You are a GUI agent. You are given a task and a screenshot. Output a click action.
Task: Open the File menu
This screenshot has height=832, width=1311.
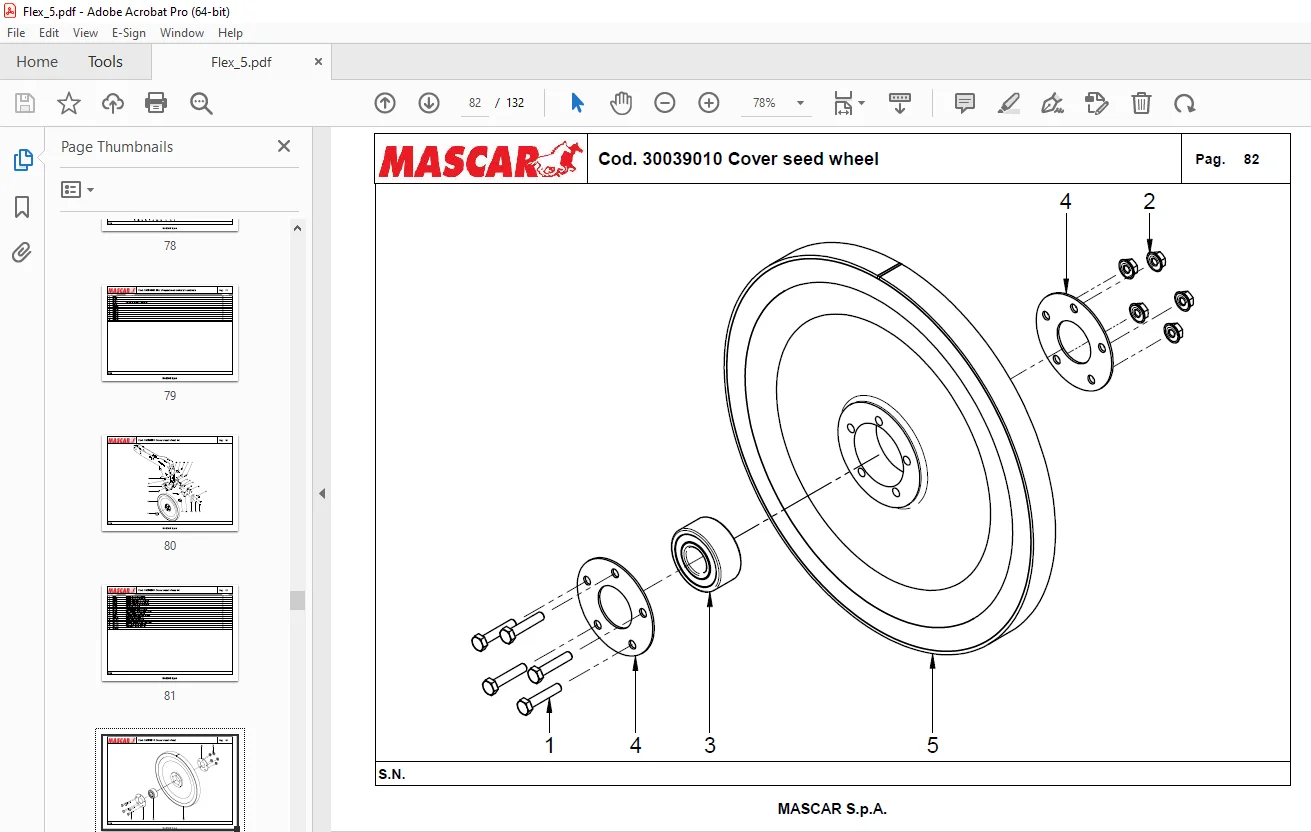tap(16, 33)
